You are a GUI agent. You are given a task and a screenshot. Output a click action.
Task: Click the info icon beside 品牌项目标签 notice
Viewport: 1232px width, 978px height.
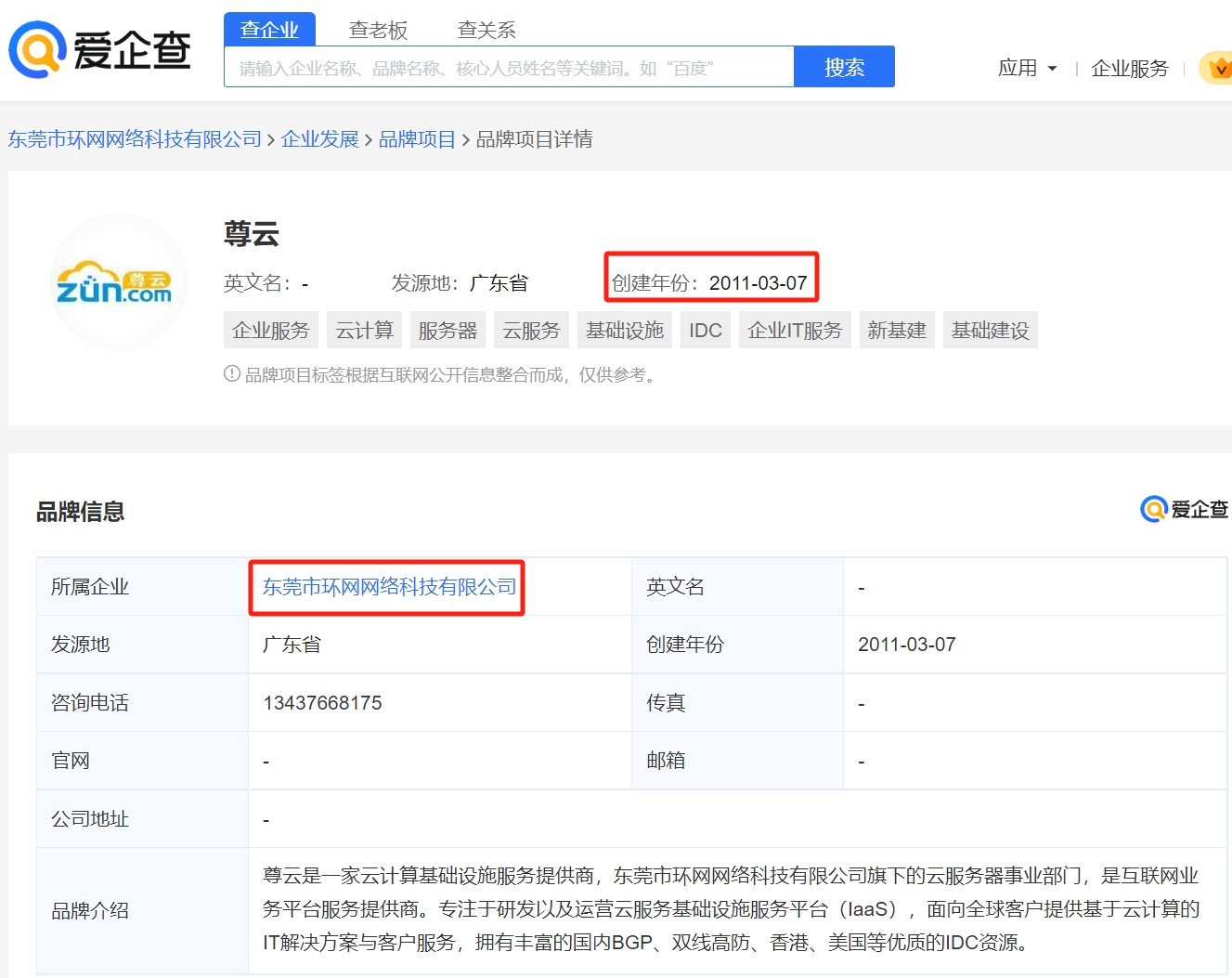[232, 373]
